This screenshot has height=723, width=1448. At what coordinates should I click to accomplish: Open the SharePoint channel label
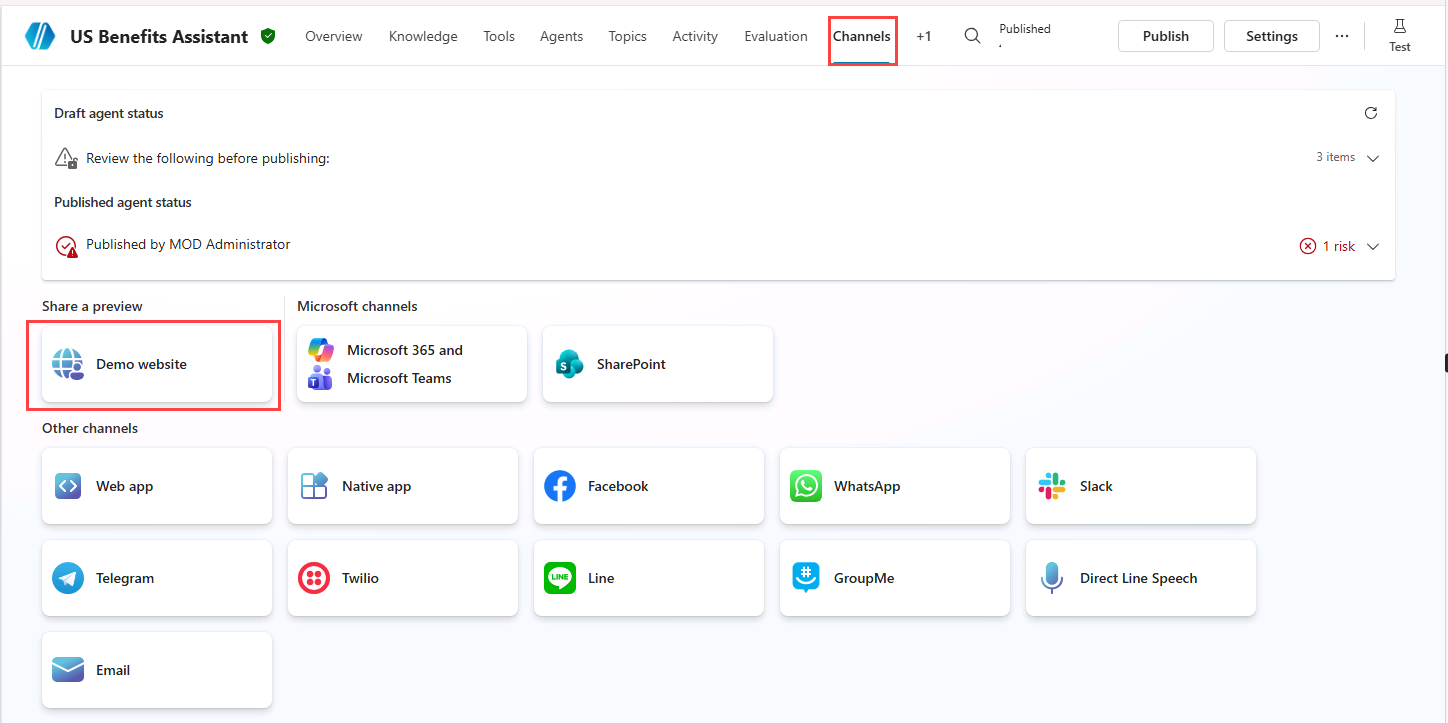click(631, 364)
